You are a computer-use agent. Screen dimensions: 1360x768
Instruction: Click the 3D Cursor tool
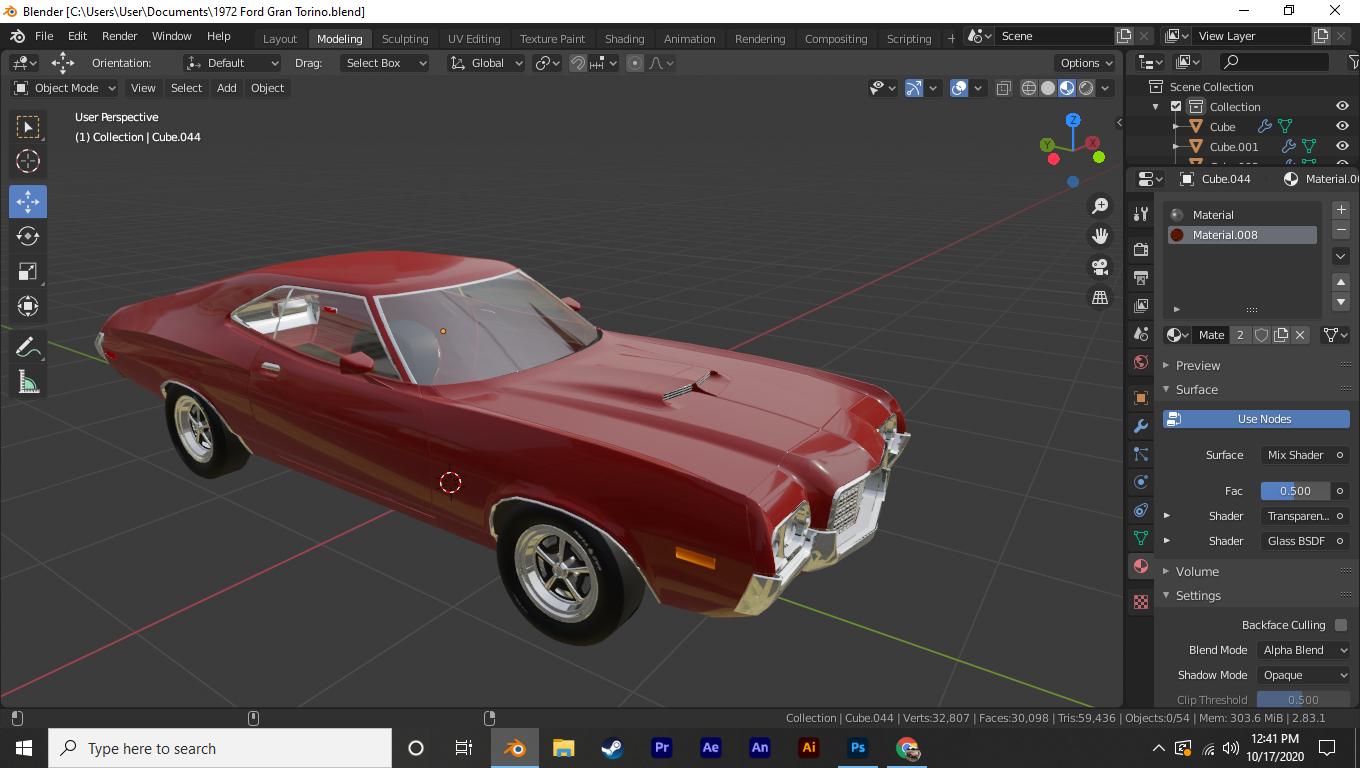pos(28,161)
